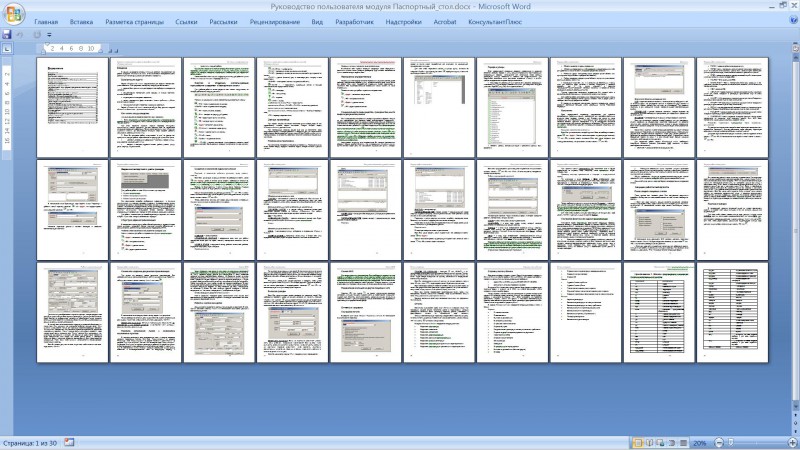
Task: Click the tab stop selector beside the ruler
Action: [7, 48]
